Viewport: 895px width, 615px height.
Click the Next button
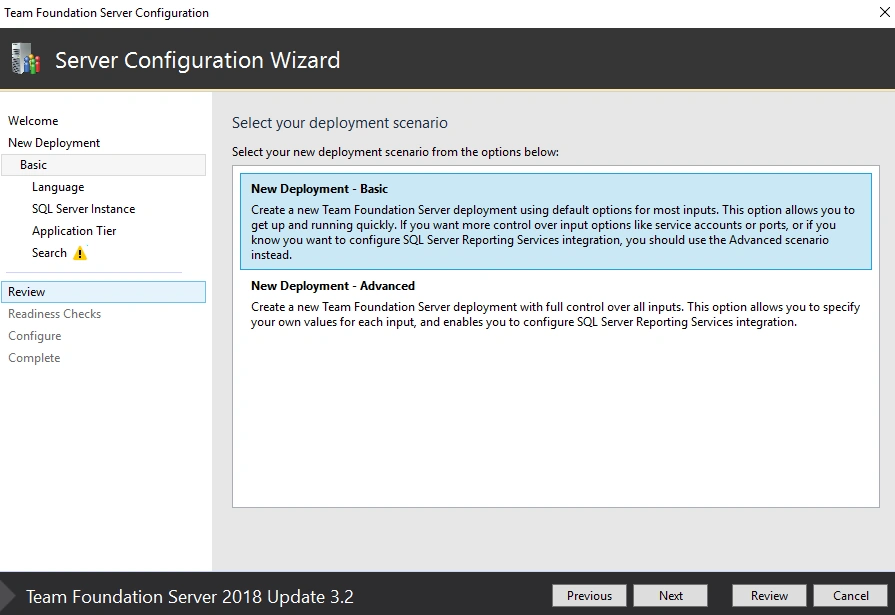[671, 596]
